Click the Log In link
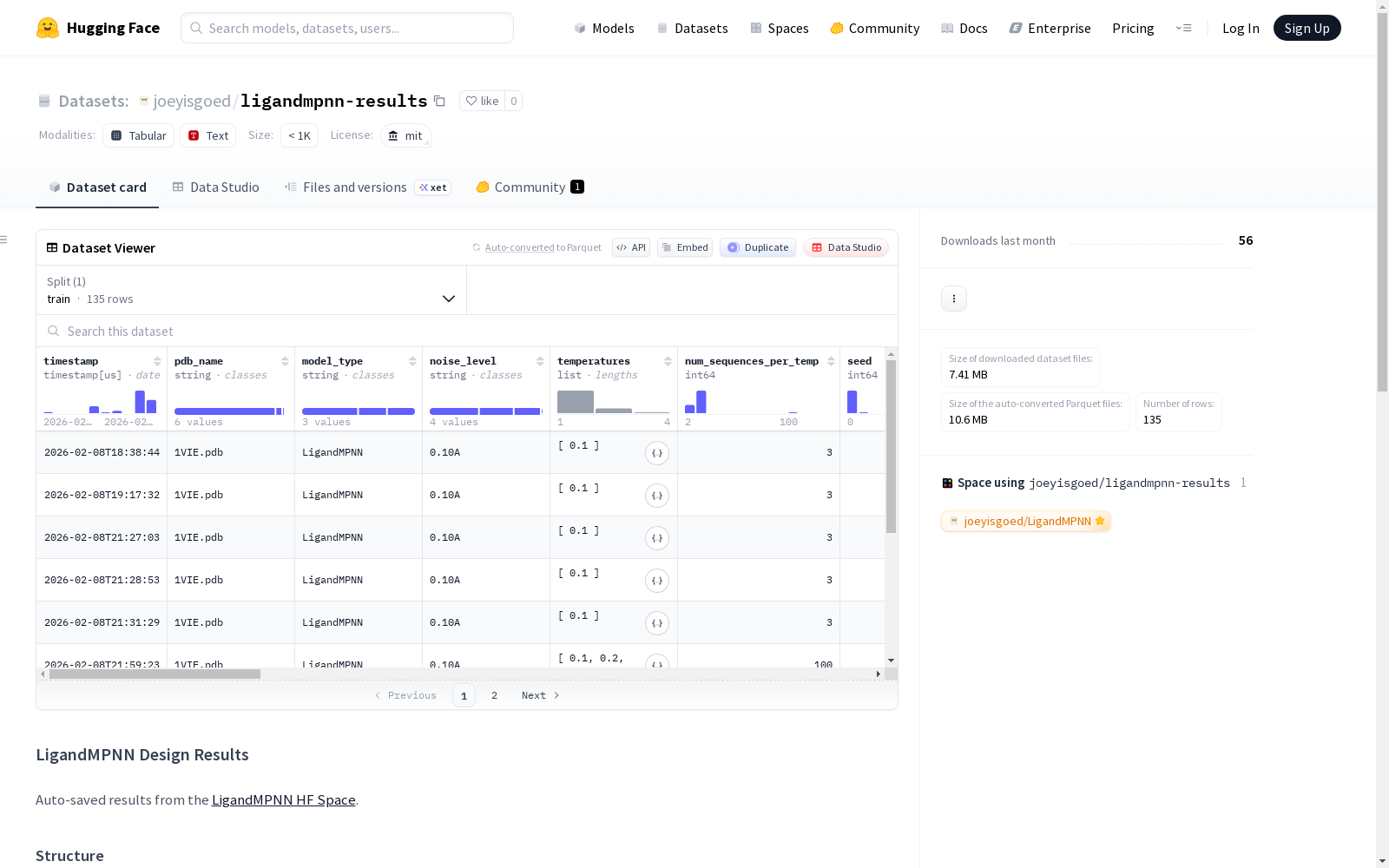The height and width of the screenshot is (868, 1389). coord(1241,29)
